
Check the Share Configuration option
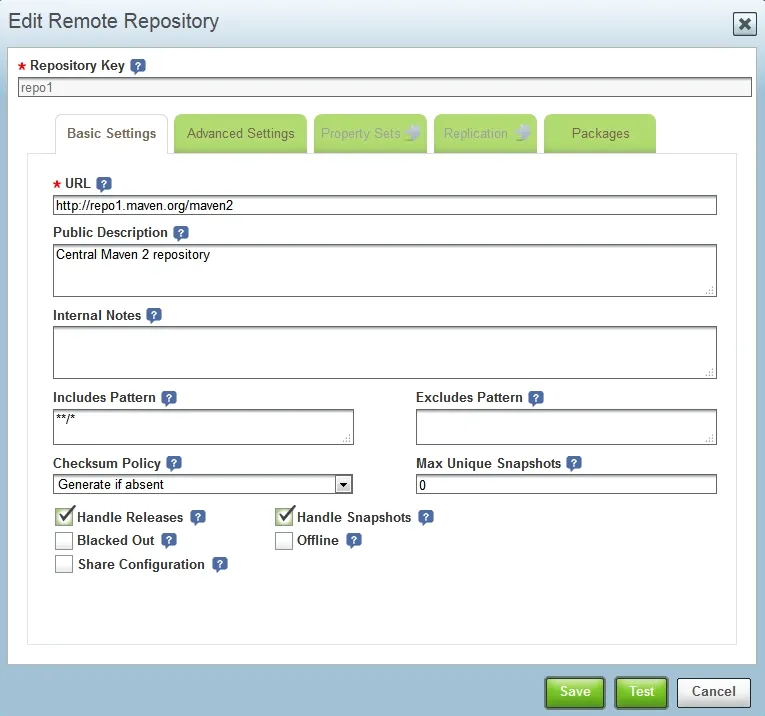(x=65, y=565)
